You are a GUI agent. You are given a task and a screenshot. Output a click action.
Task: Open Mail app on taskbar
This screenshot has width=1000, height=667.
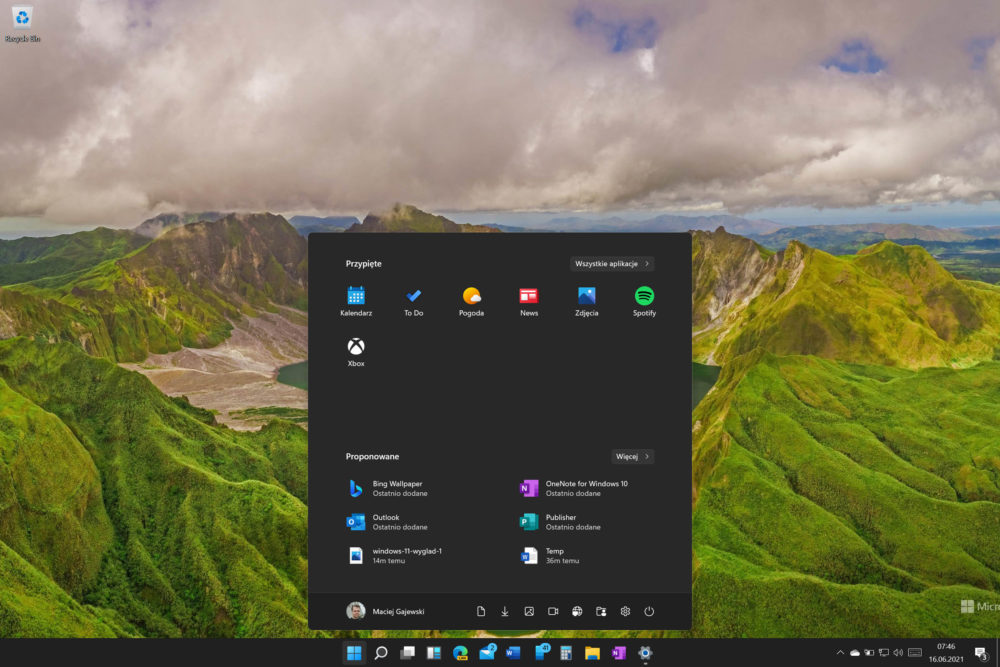[x=487, y=652]
